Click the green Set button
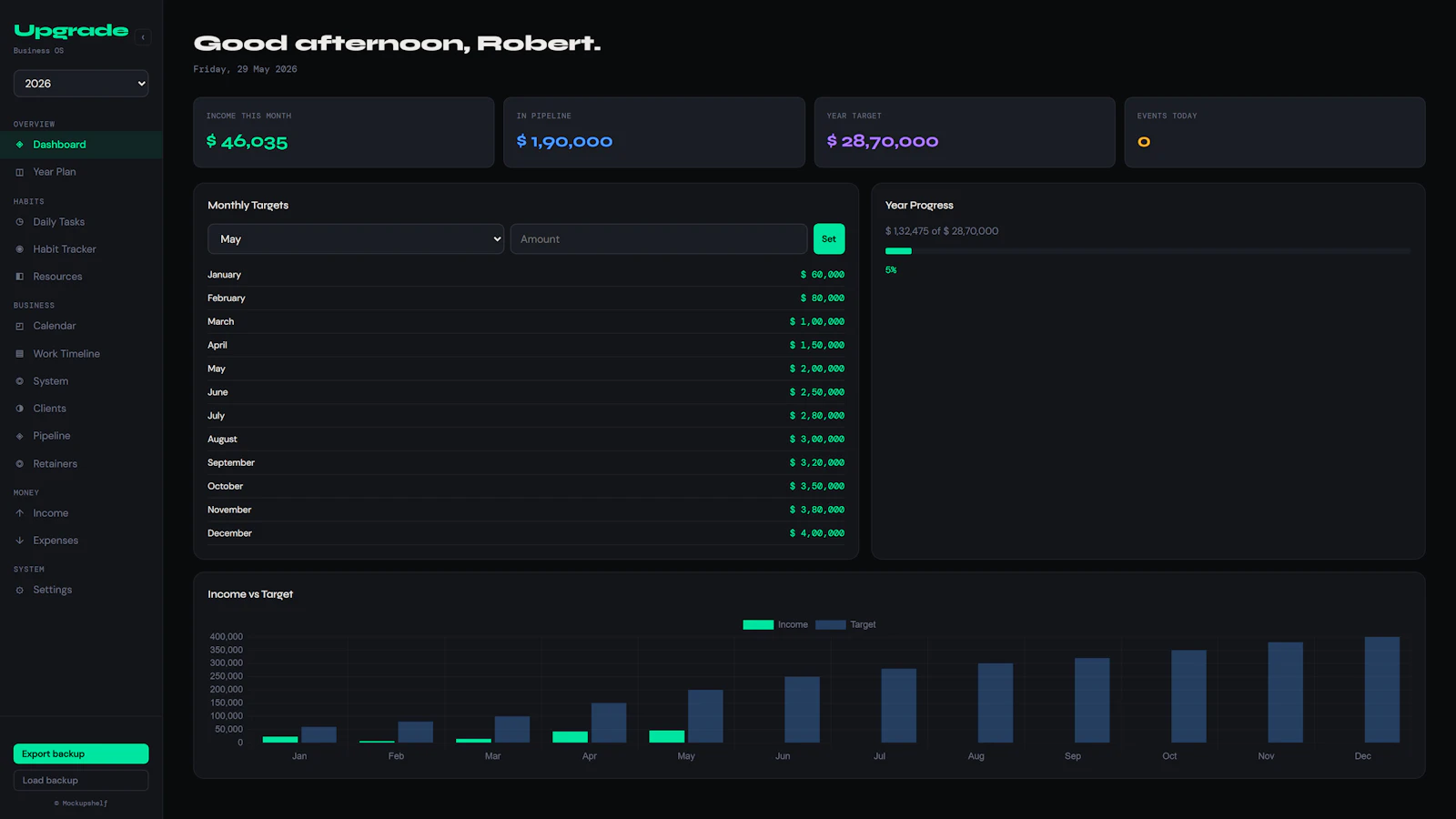Screen dimensions: 1456x819 (829, 239)
